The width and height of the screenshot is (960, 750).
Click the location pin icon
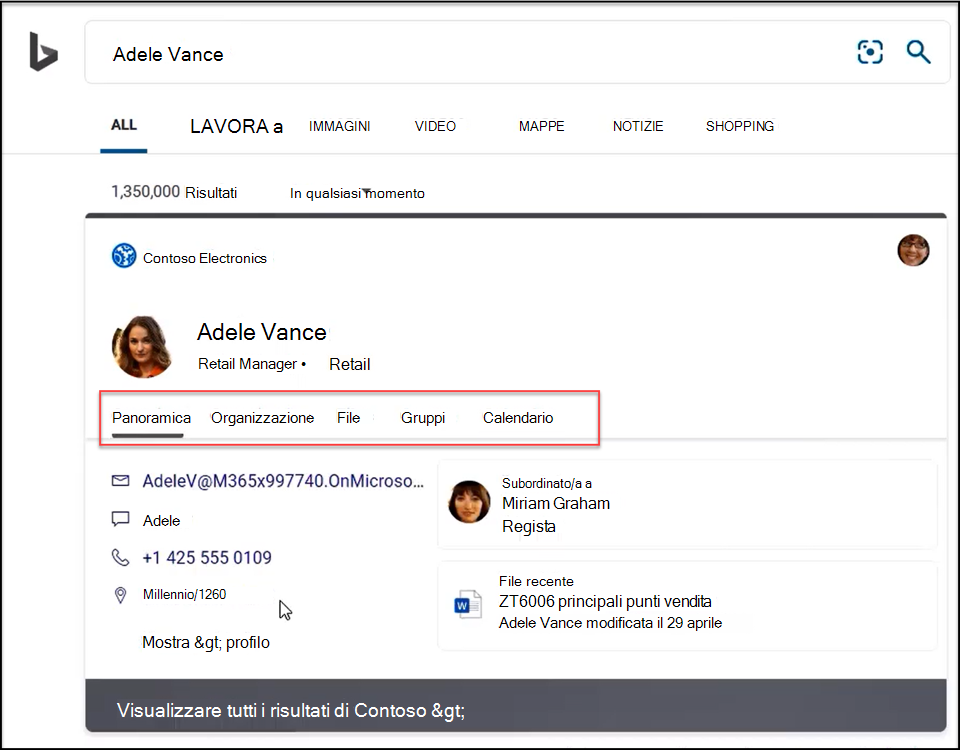point(121,595)
